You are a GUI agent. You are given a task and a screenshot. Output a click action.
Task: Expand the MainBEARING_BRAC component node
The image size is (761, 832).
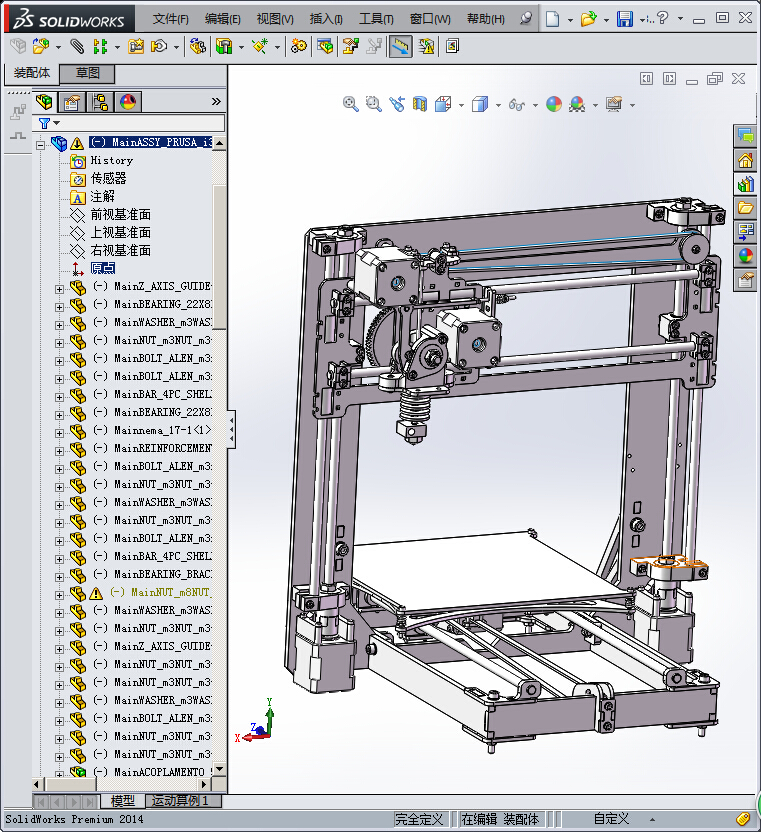coord(59,577)
